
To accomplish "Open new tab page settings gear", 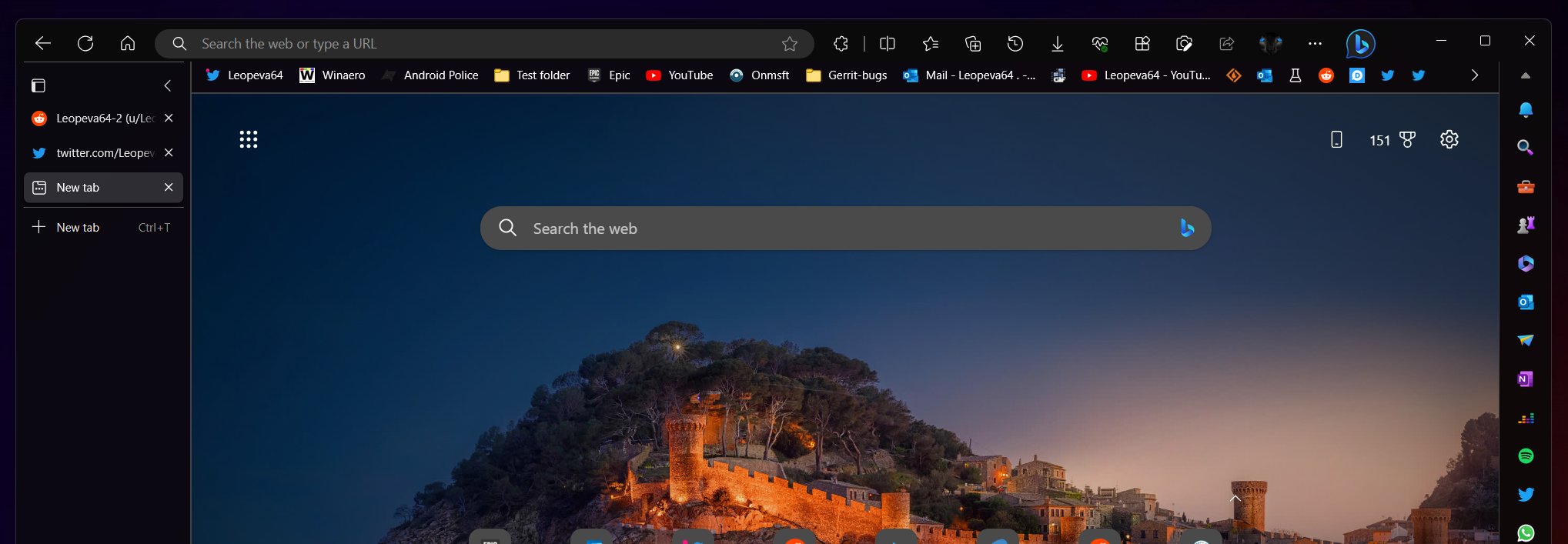I will (1449, 139).
